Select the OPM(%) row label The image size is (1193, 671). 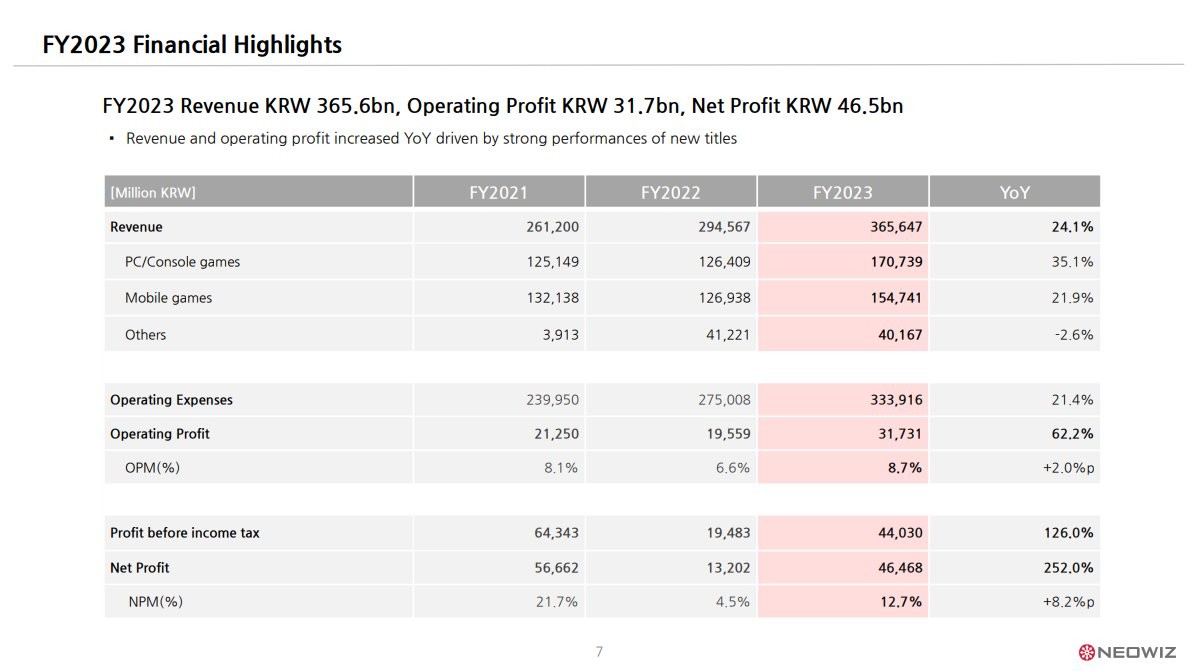coord(152,468)
